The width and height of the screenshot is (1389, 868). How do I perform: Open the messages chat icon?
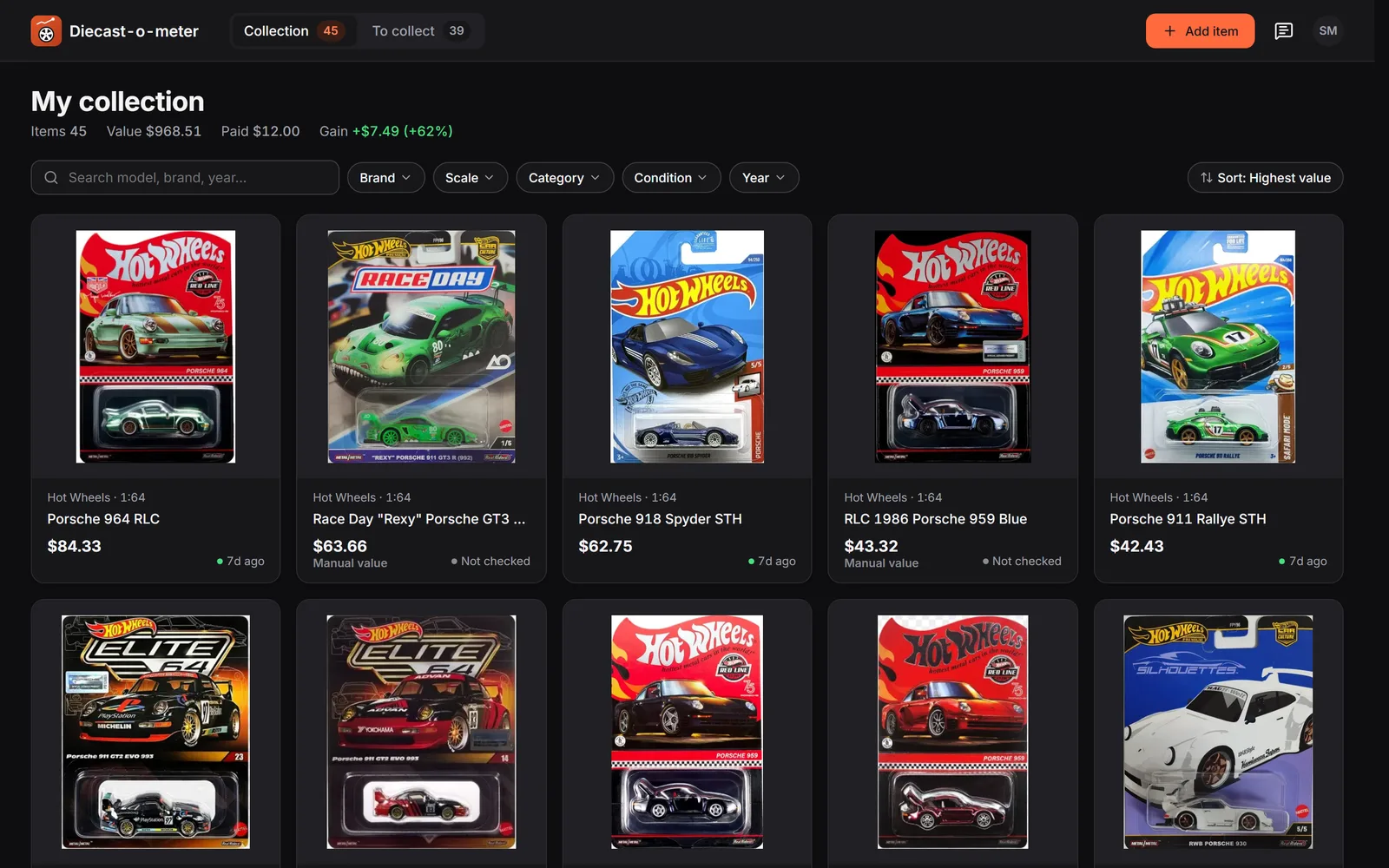[x=1283, y=31]
